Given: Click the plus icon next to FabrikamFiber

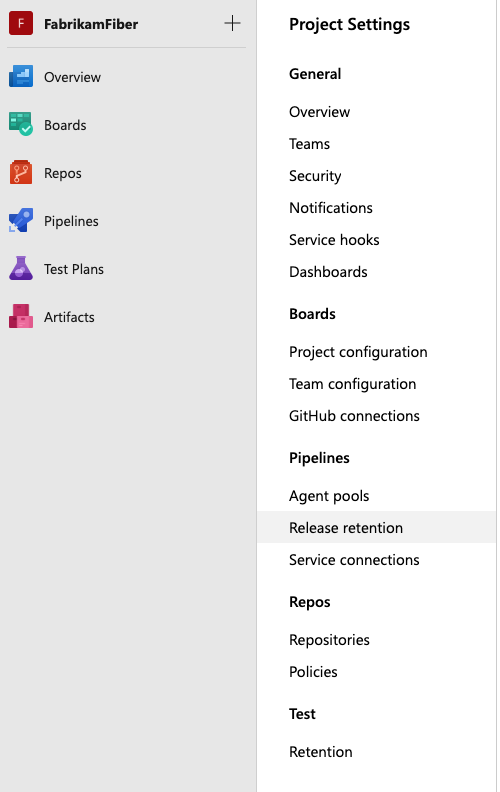Looking at the screenshot, I should click(x=232, y=23).
